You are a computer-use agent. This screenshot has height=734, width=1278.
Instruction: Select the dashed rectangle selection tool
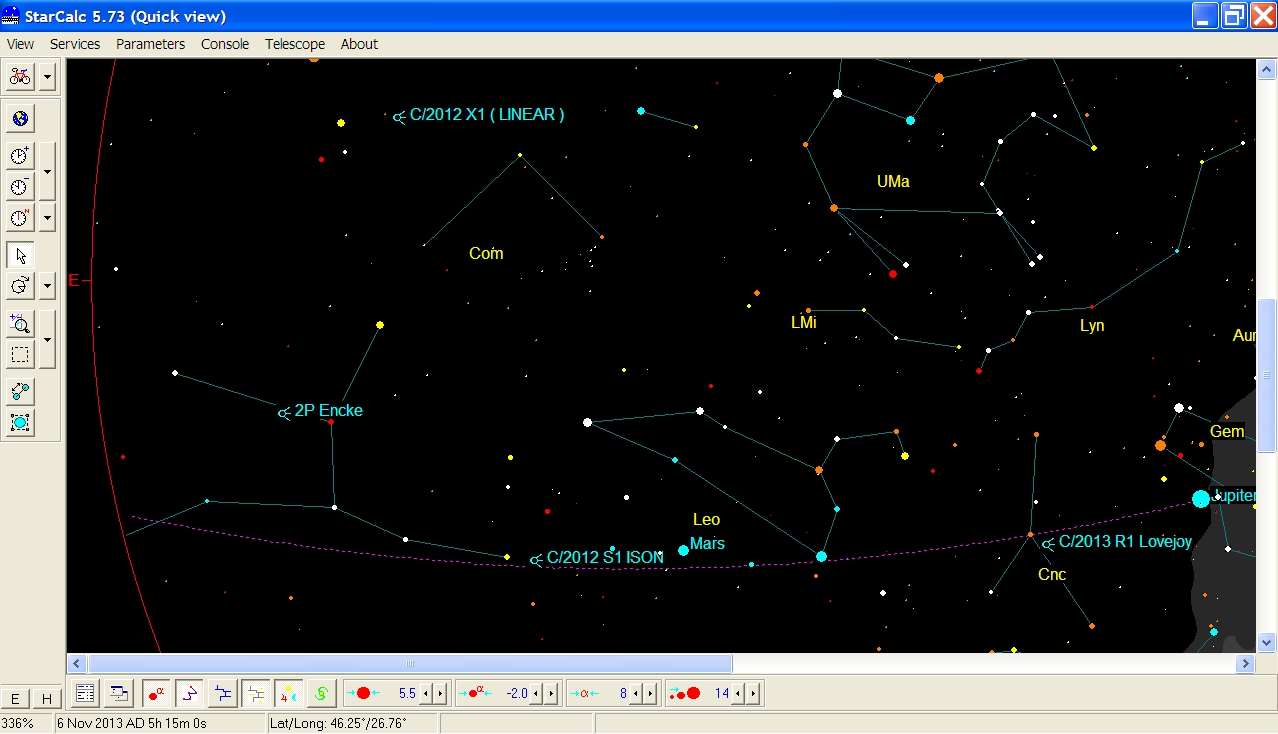pos(20,354)
